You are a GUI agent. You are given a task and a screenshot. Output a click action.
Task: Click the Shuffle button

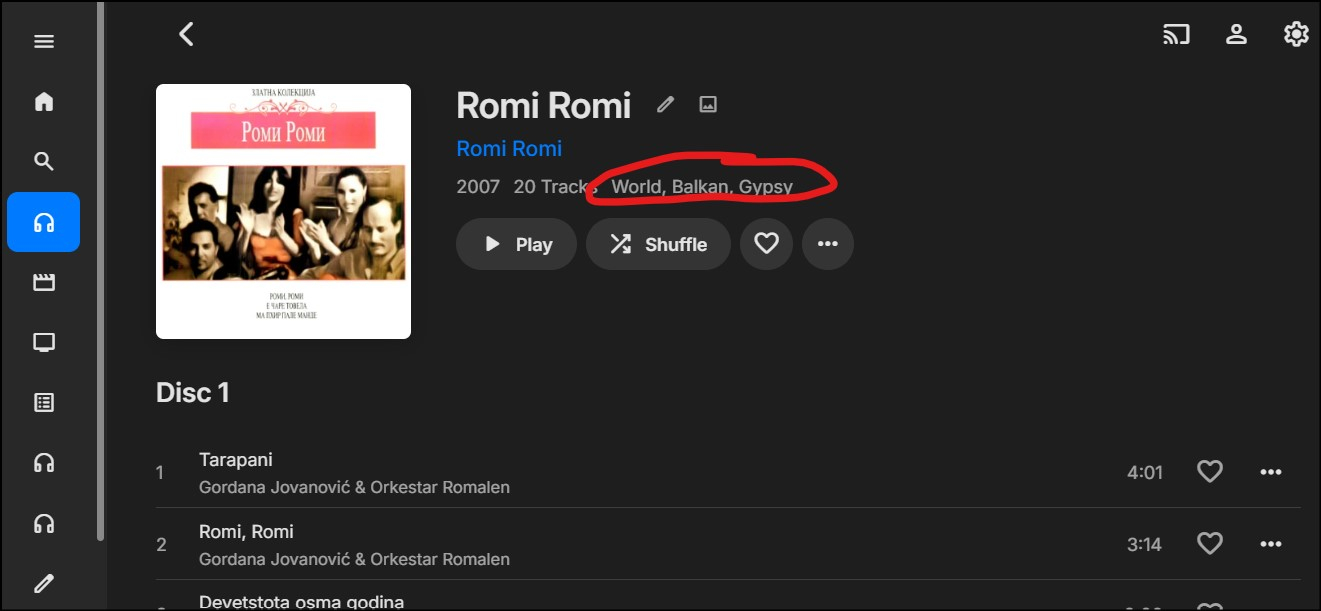click(658, 244)
